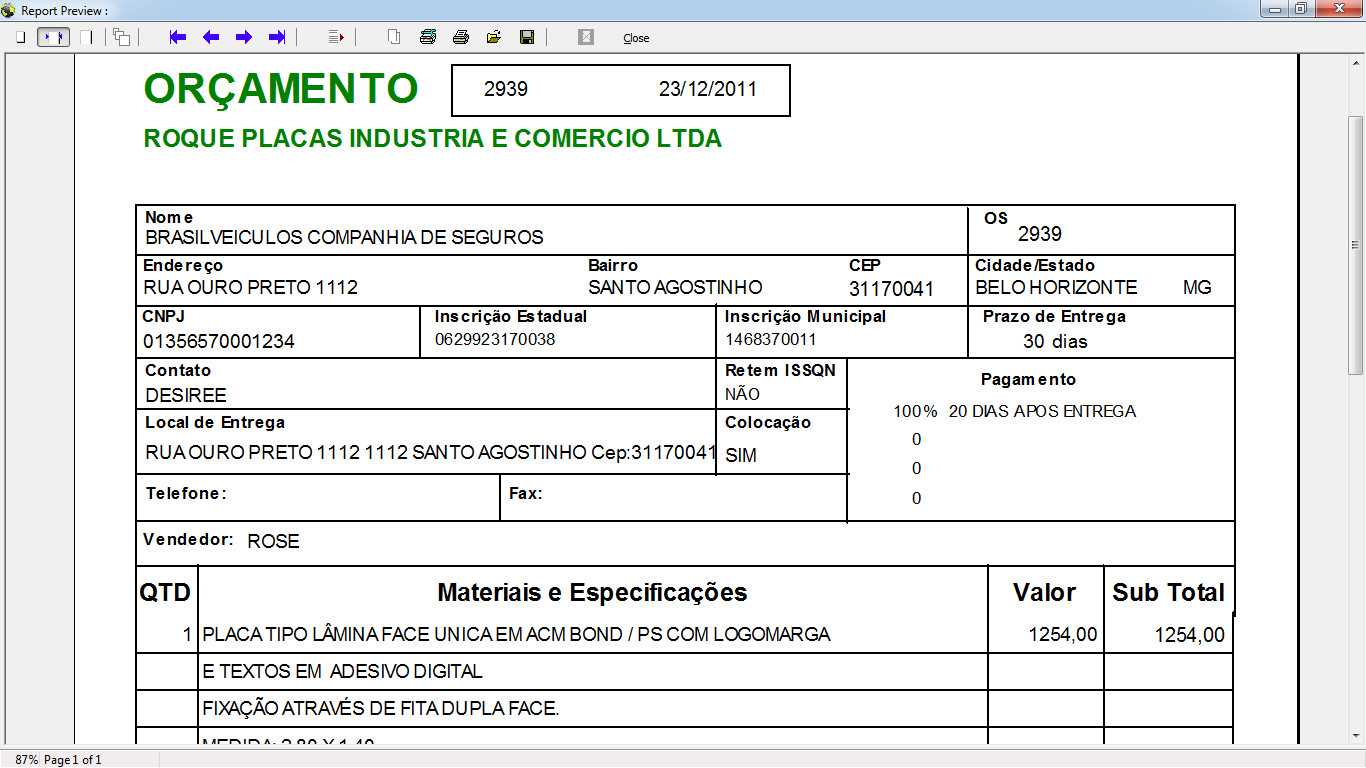Image resolution: width=1366 pixels, height=768 pixels.
Task: Click the go to page icon
Action: point(337,37)
